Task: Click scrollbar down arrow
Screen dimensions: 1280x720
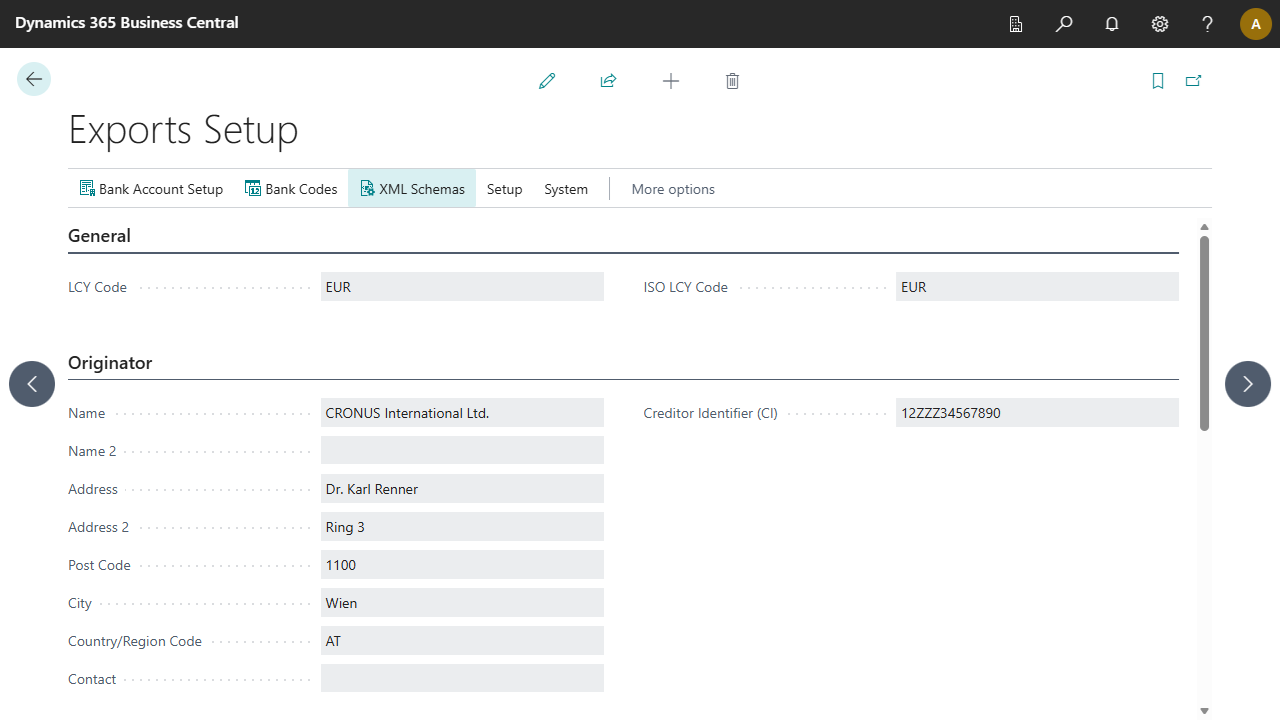Action: click(1204, 711)
